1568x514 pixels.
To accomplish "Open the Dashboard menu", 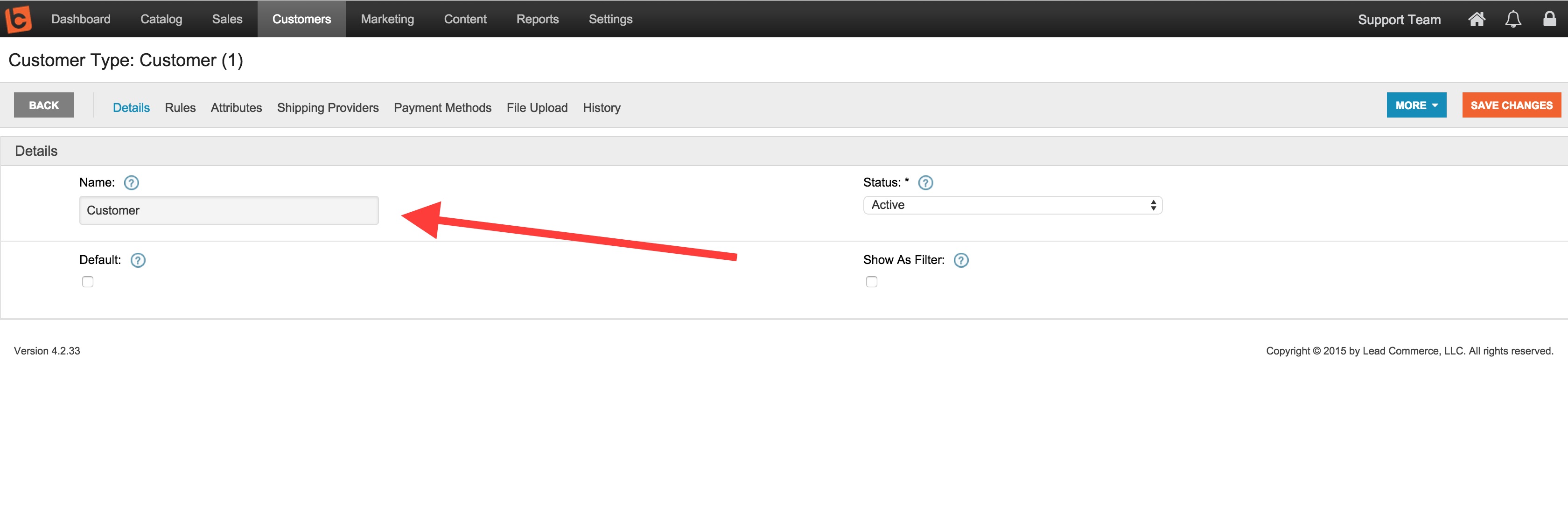I will 81,19.
